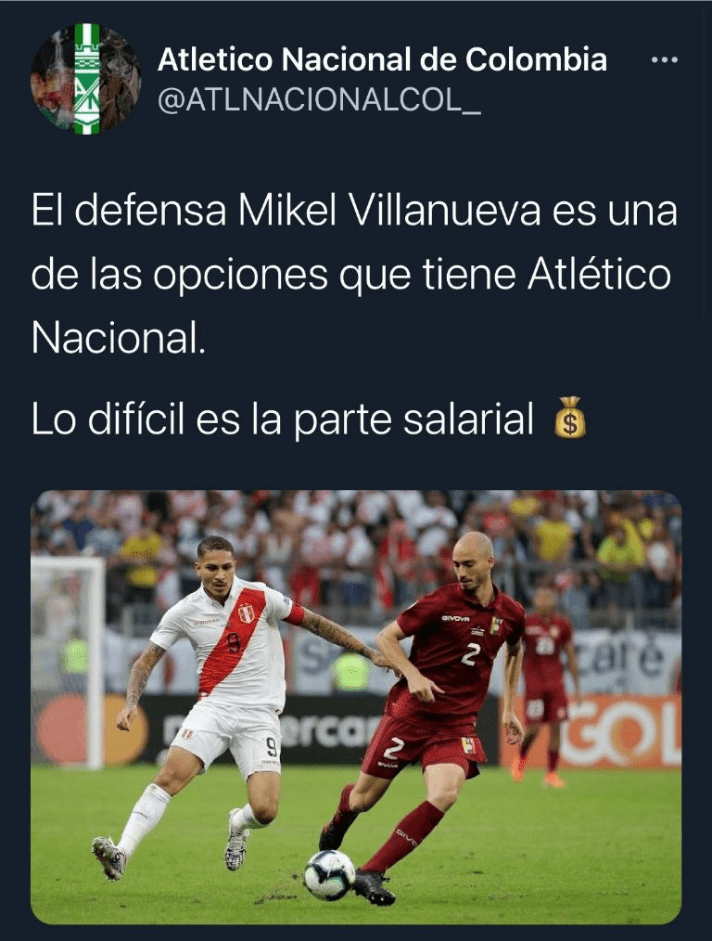Open the Atletico Nacional profile avatar
Viewport: 712px width, 941px height.
(x=86, y=79)
